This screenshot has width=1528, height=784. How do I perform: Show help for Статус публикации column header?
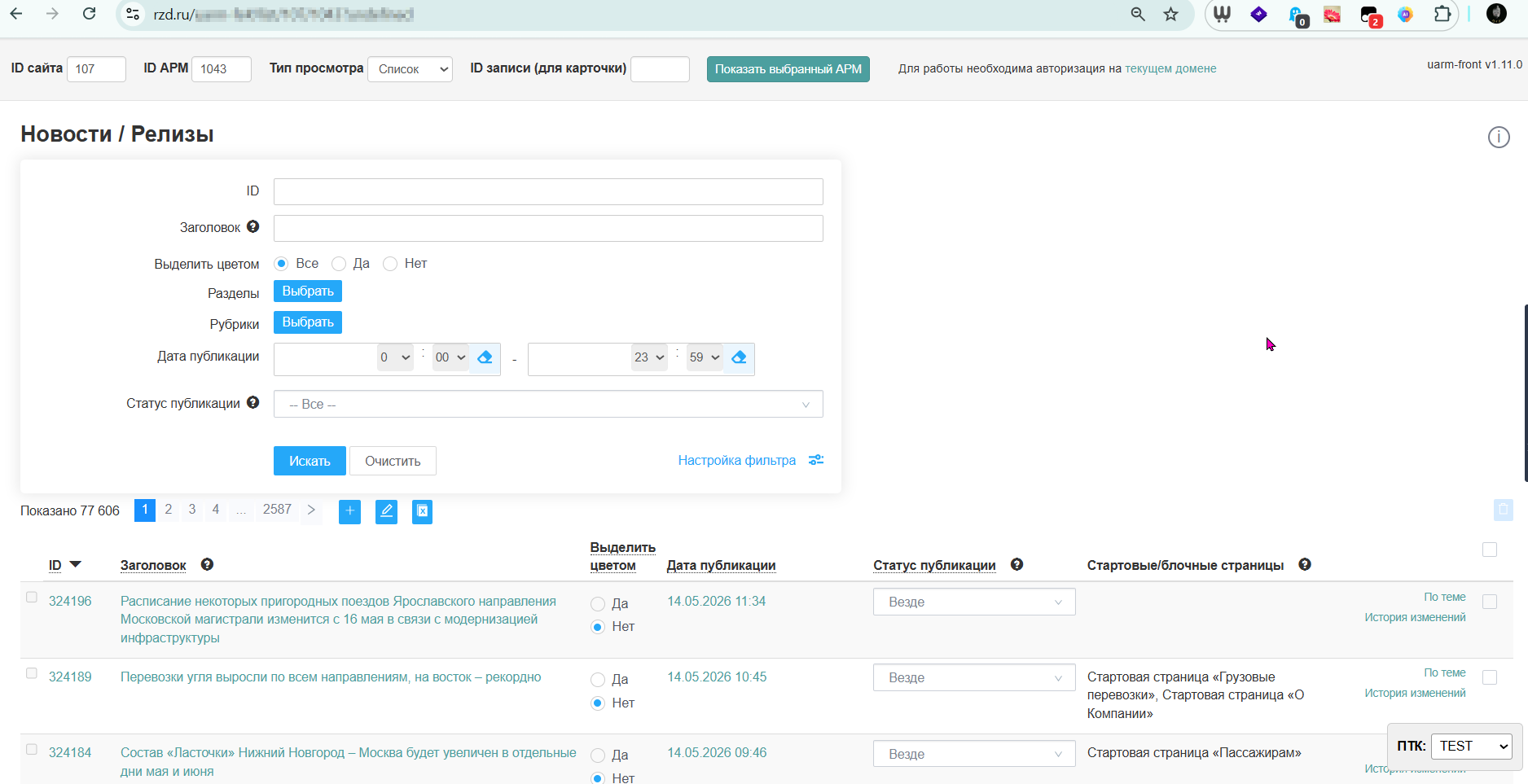pyautogui.click(x=1016, y=564)
